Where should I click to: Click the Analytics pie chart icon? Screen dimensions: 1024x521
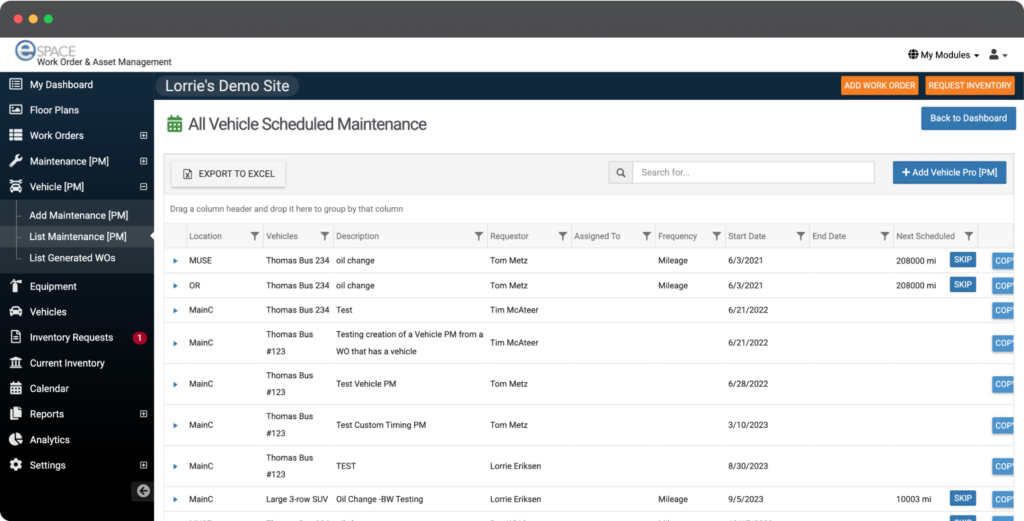[16, 440]
